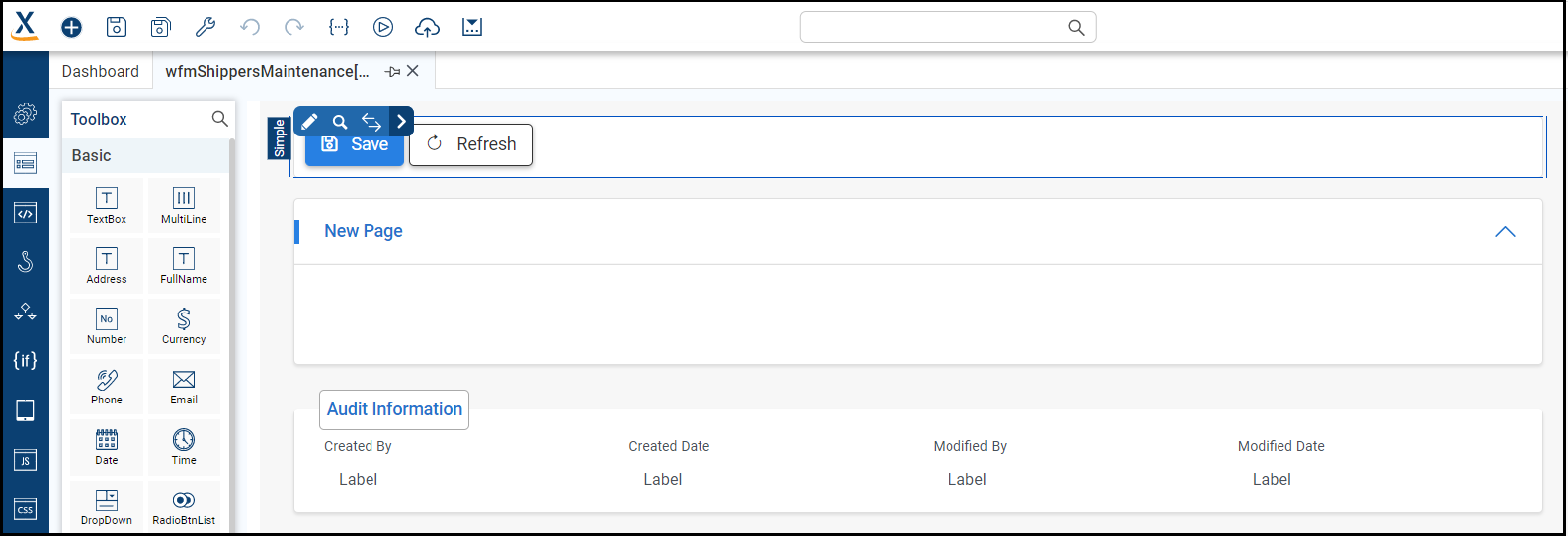Click the Refresh button
This screenshot has height=536, width=1568.
coord(471,144)
